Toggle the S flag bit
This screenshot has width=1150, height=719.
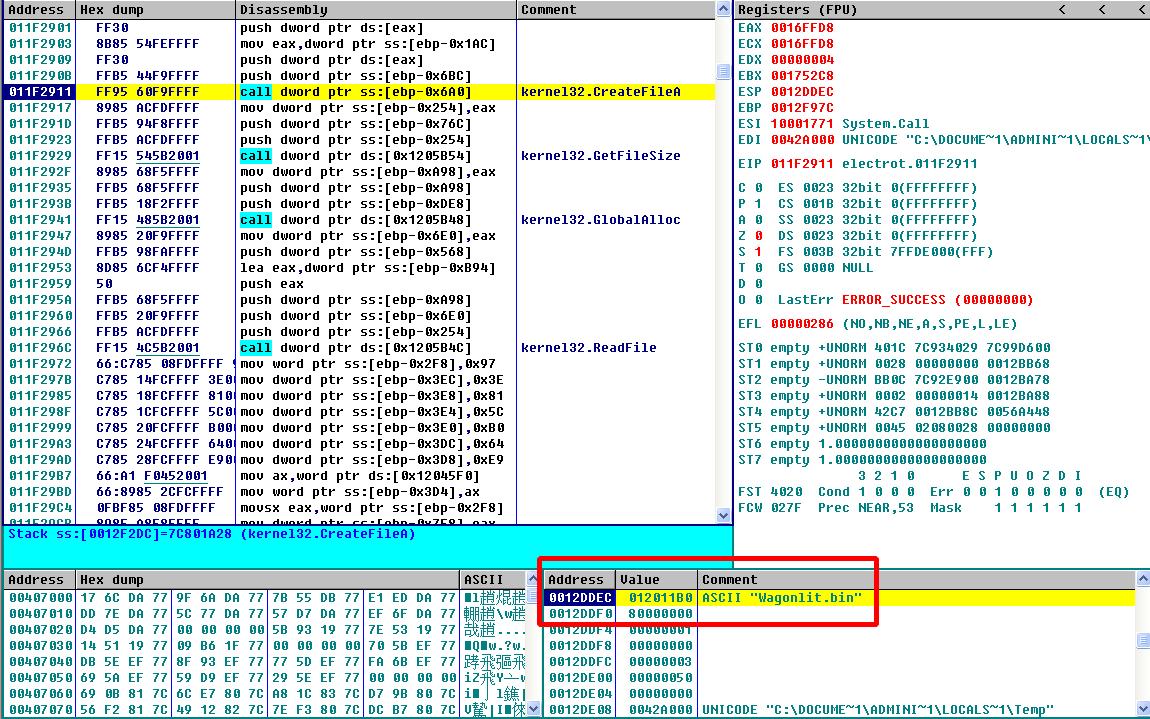(758, 252)
